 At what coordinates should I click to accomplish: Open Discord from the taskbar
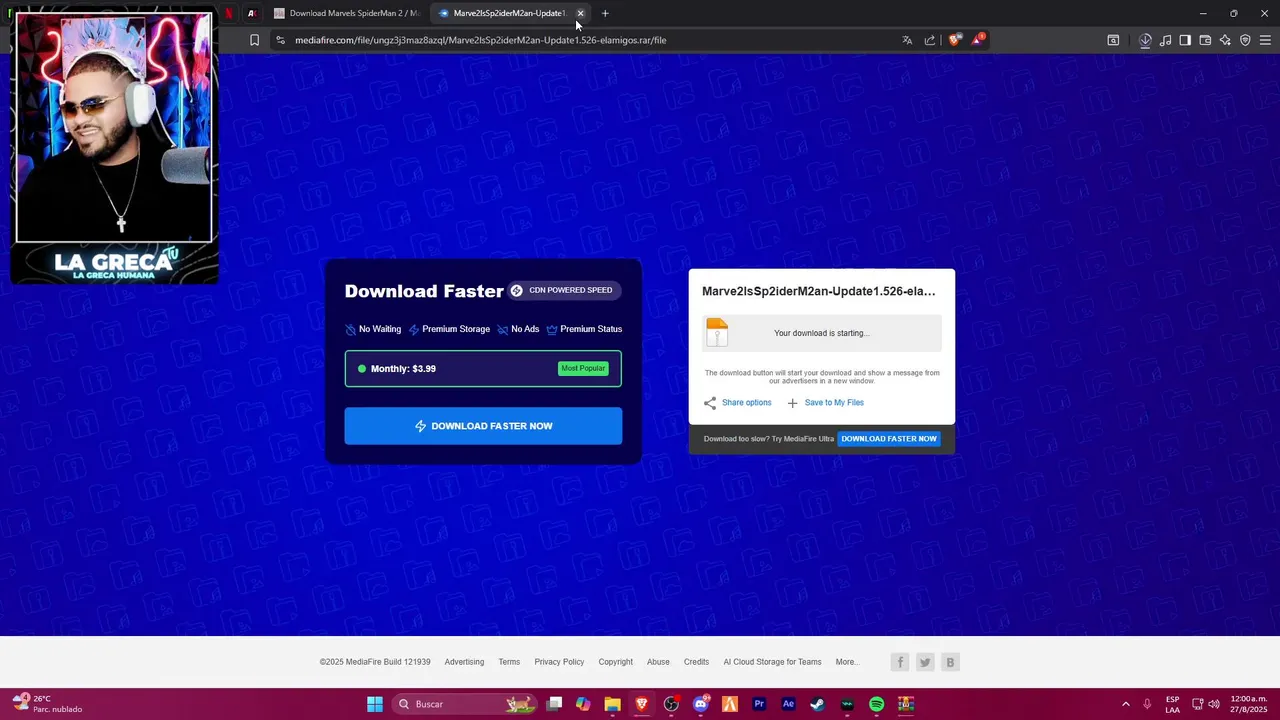pyautogui.click(x=701, y=704)
